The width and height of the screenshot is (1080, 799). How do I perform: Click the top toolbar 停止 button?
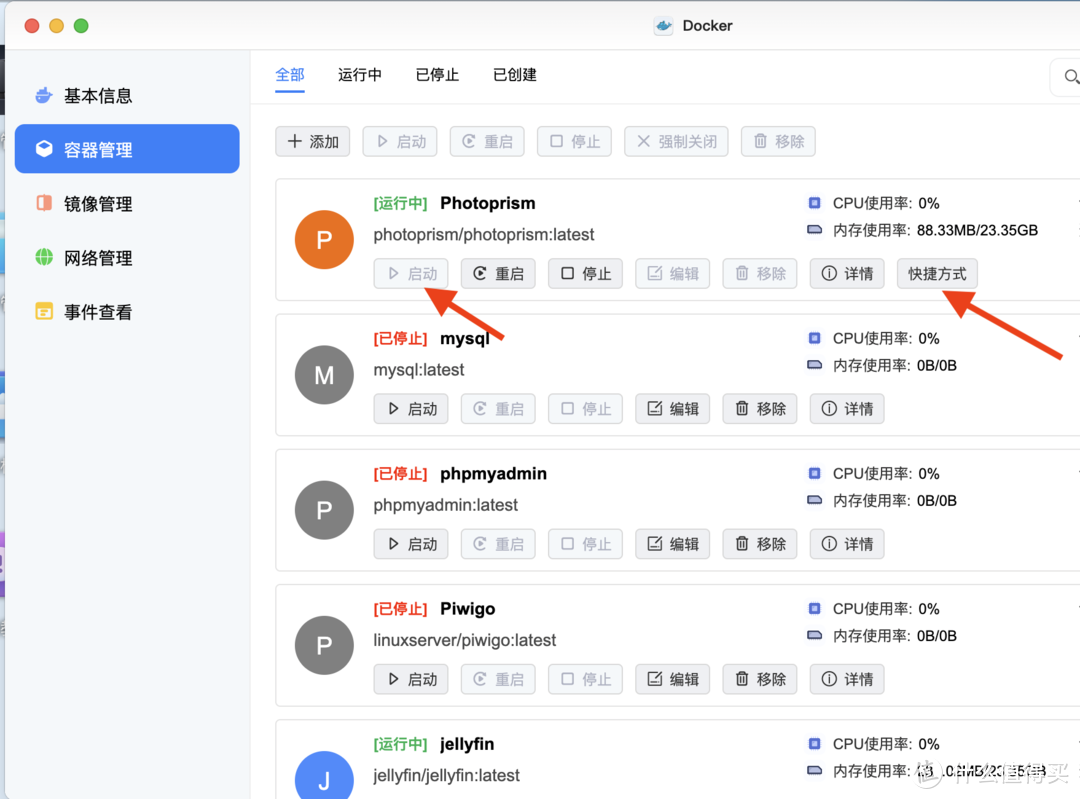click(574, 141)
